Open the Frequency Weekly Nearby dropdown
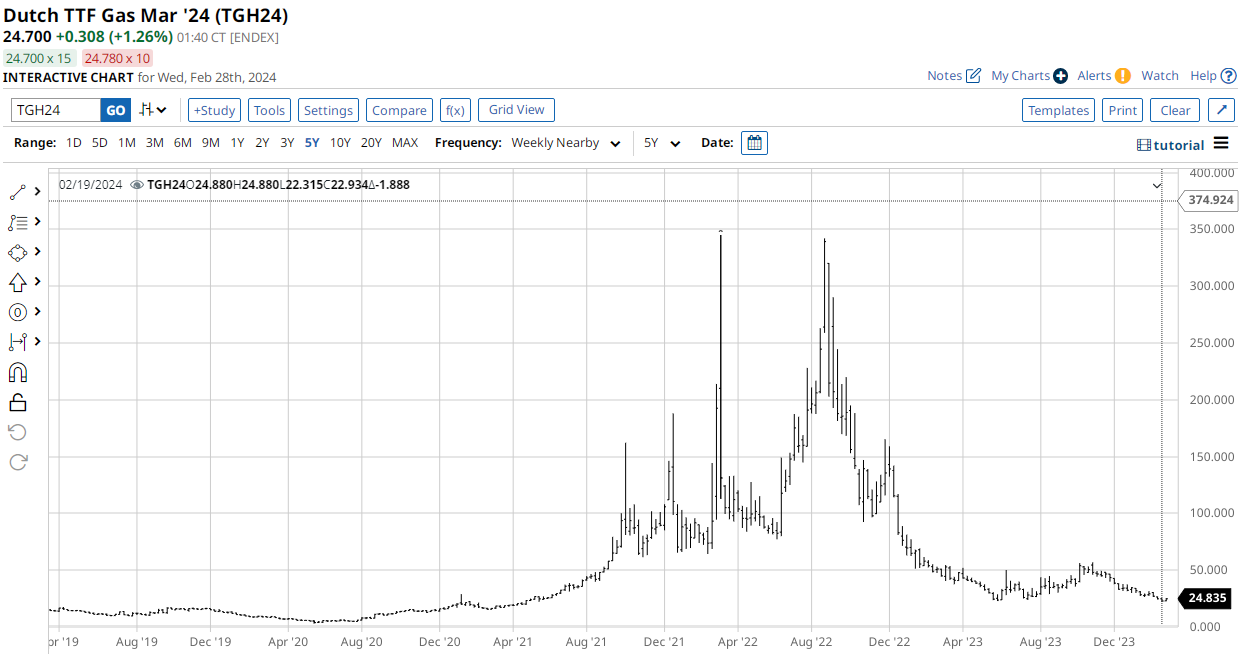The width and height of the screenshot is (1252, 665). pyautogui.click(x=565, y=143)
